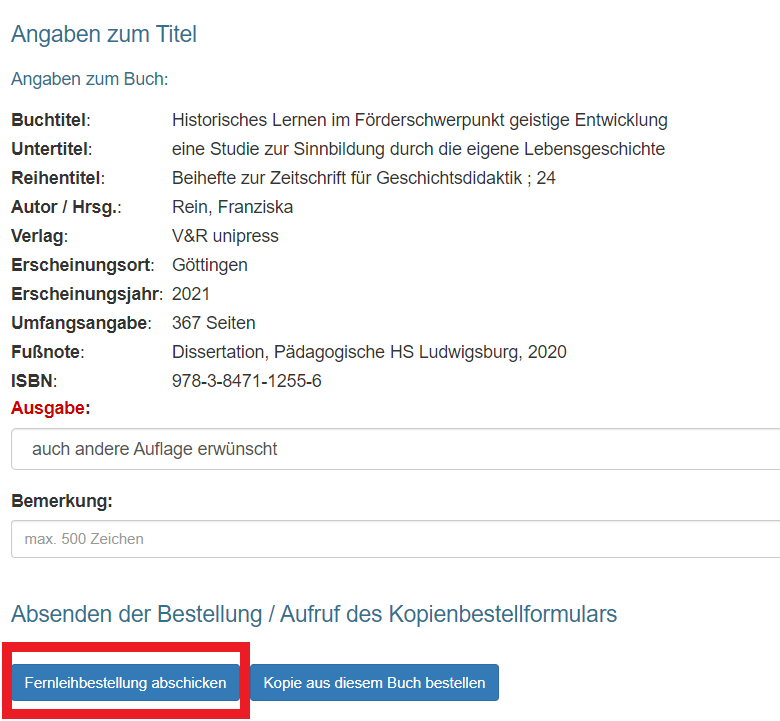Click publication year 2021
This screenshot has width=780, height=721.
click(191, 294)
